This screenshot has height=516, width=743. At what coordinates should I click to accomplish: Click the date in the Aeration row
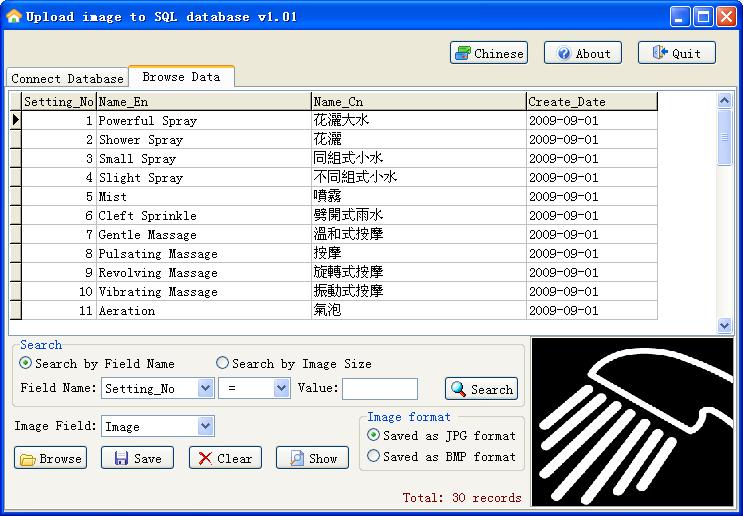592,310
